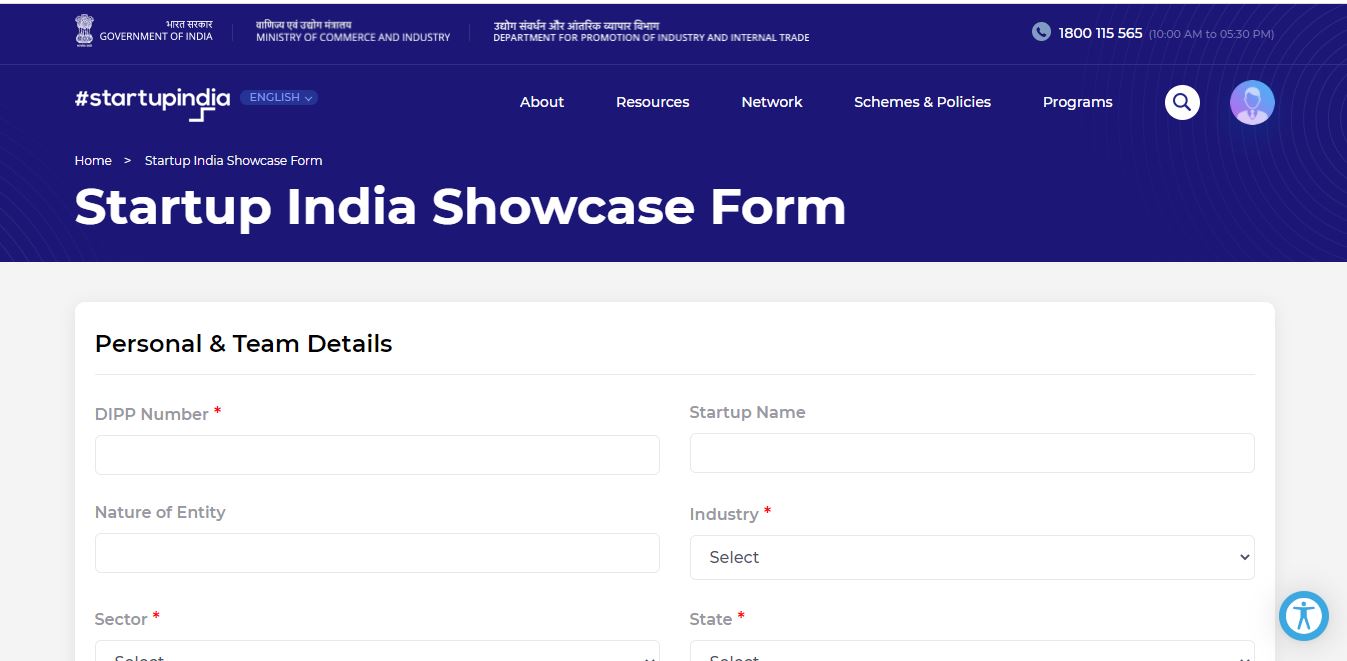Click inside the Startup Name field
This screenshot has width=1347, height=661.
pyautogui.click(x=971, y=453)
